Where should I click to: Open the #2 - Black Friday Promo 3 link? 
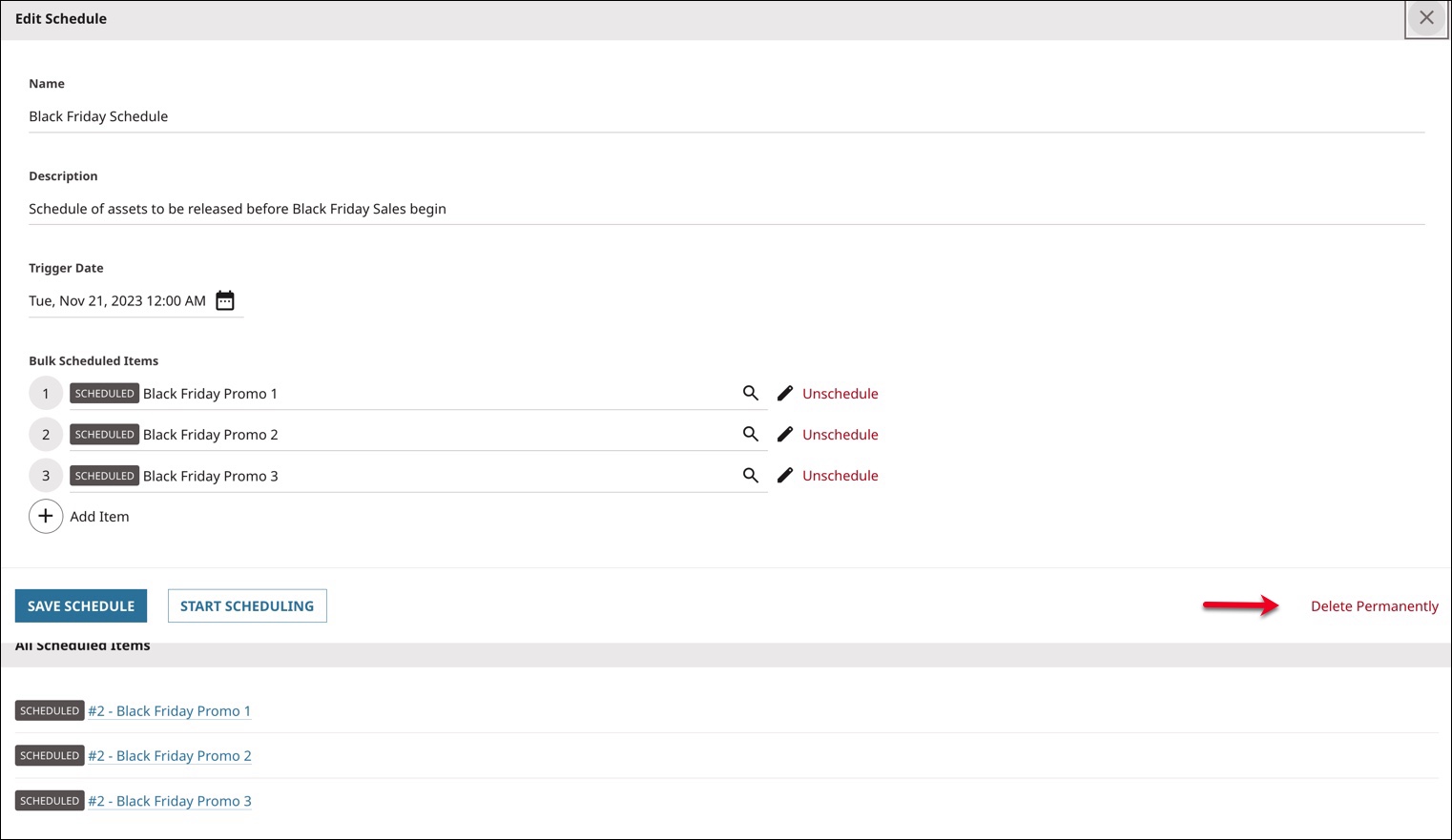pyautogui.click(x=170, y=801)
